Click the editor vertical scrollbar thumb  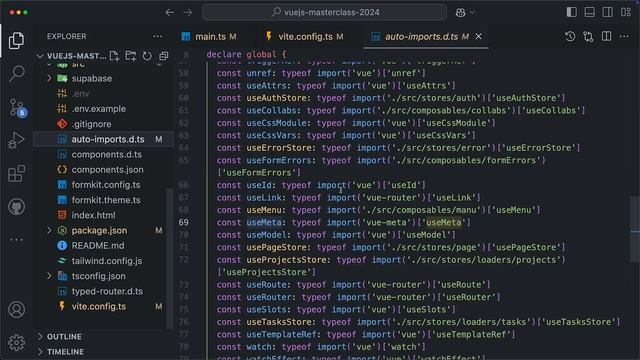coord(635,229)
